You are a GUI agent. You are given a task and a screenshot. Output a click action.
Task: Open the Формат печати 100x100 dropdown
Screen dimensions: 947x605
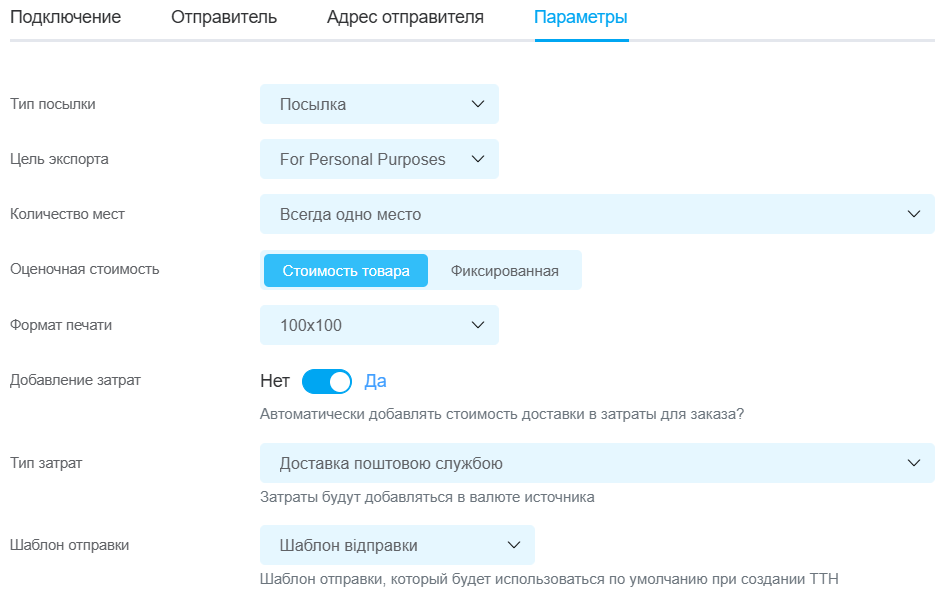tap(379, 325)
